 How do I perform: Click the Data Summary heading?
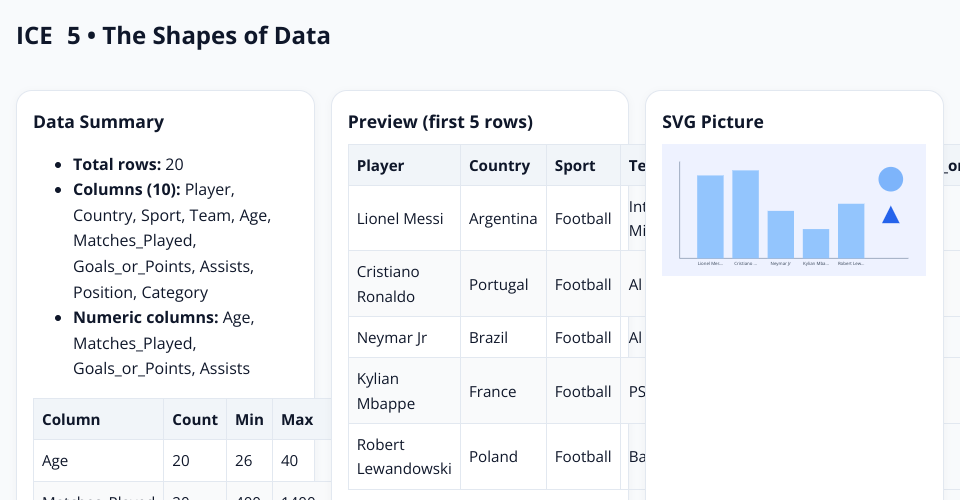98,122
